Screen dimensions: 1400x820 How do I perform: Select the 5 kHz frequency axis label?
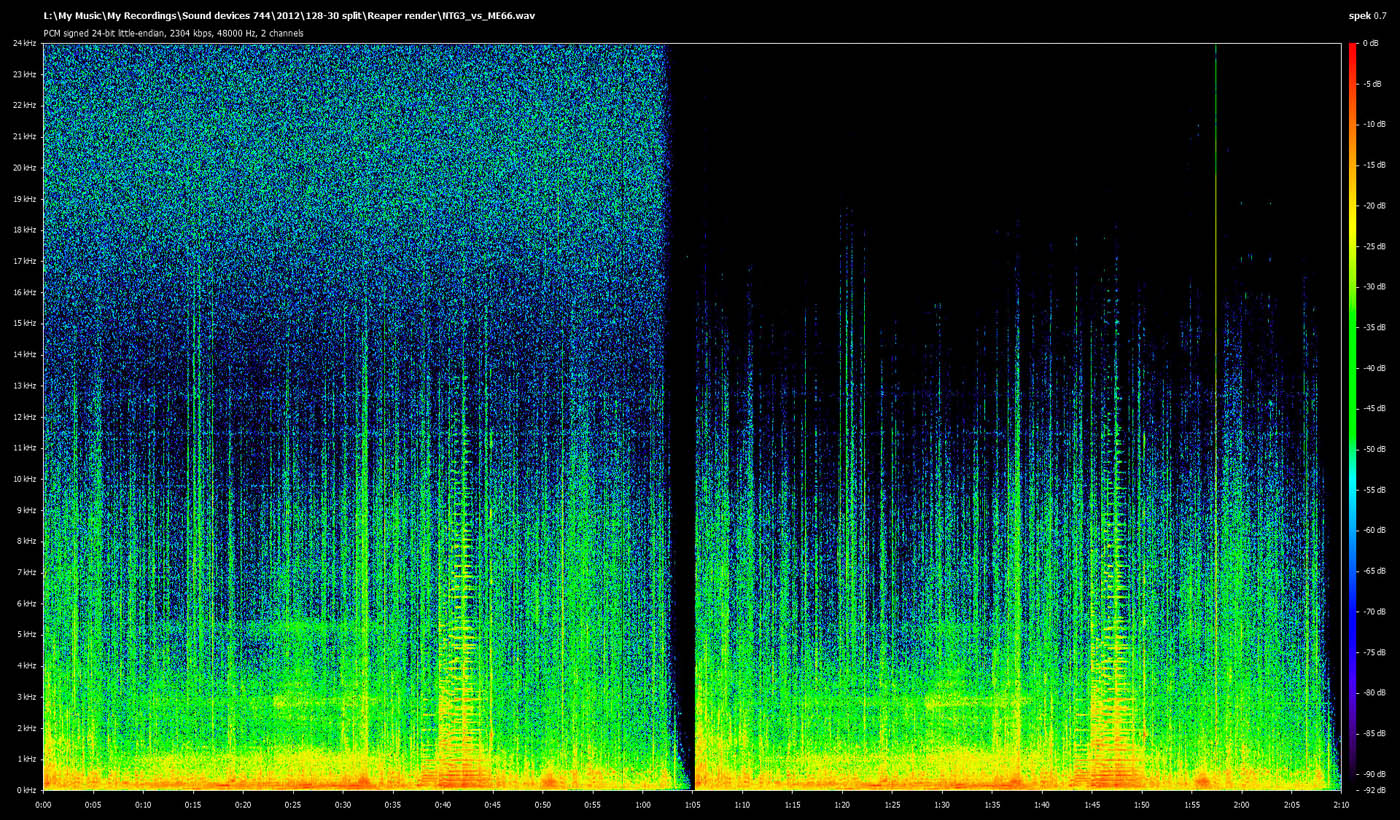pyautogui.click(x=24, y=634)
